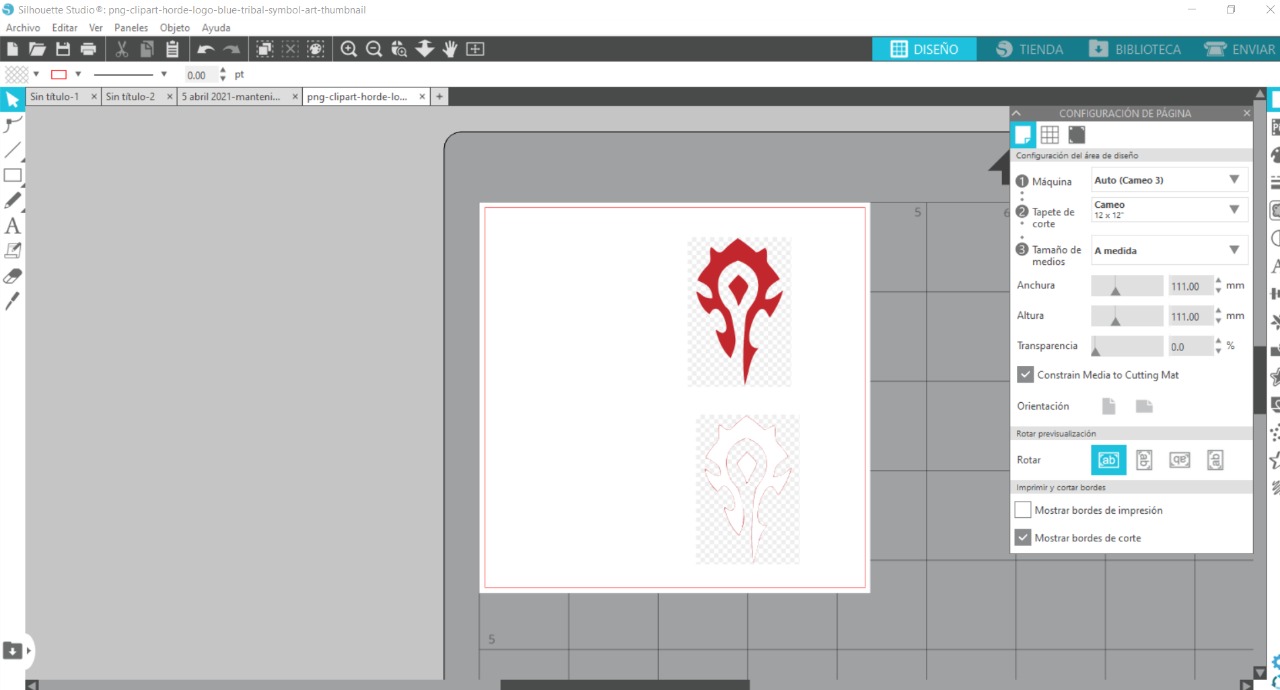Zoom out with the magnifier minus icon

374,49
